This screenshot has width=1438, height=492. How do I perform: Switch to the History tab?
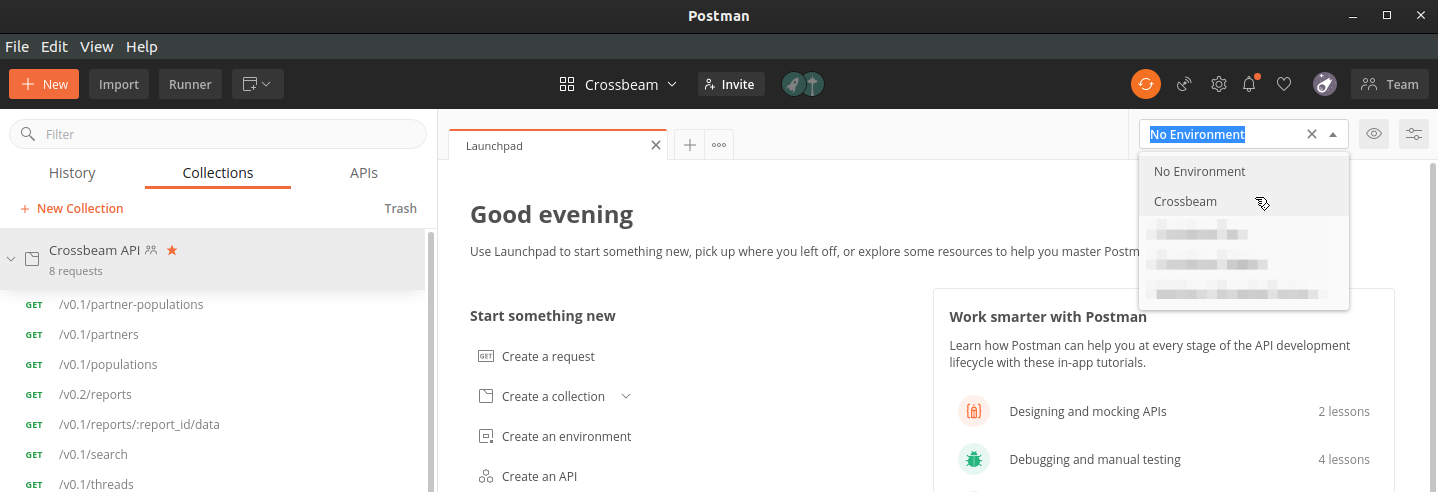[x=72, y=173]
